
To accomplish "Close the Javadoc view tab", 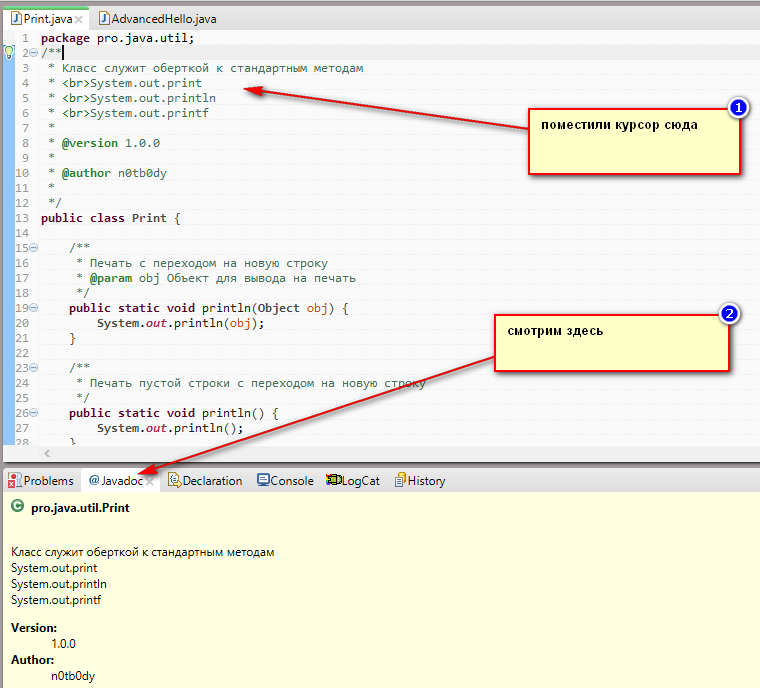I will [151, 481].
